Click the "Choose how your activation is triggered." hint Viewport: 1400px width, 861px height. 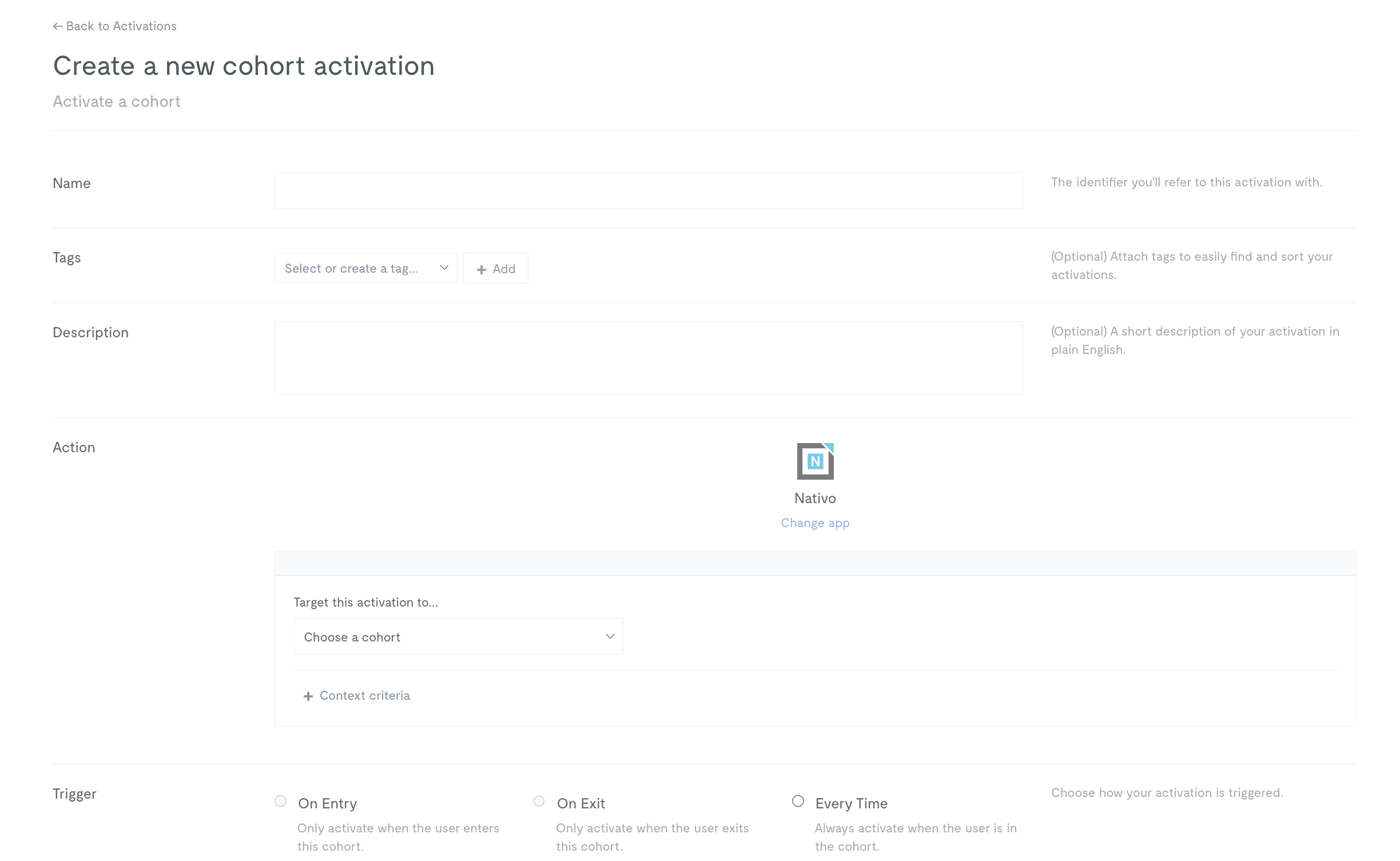1167,793
